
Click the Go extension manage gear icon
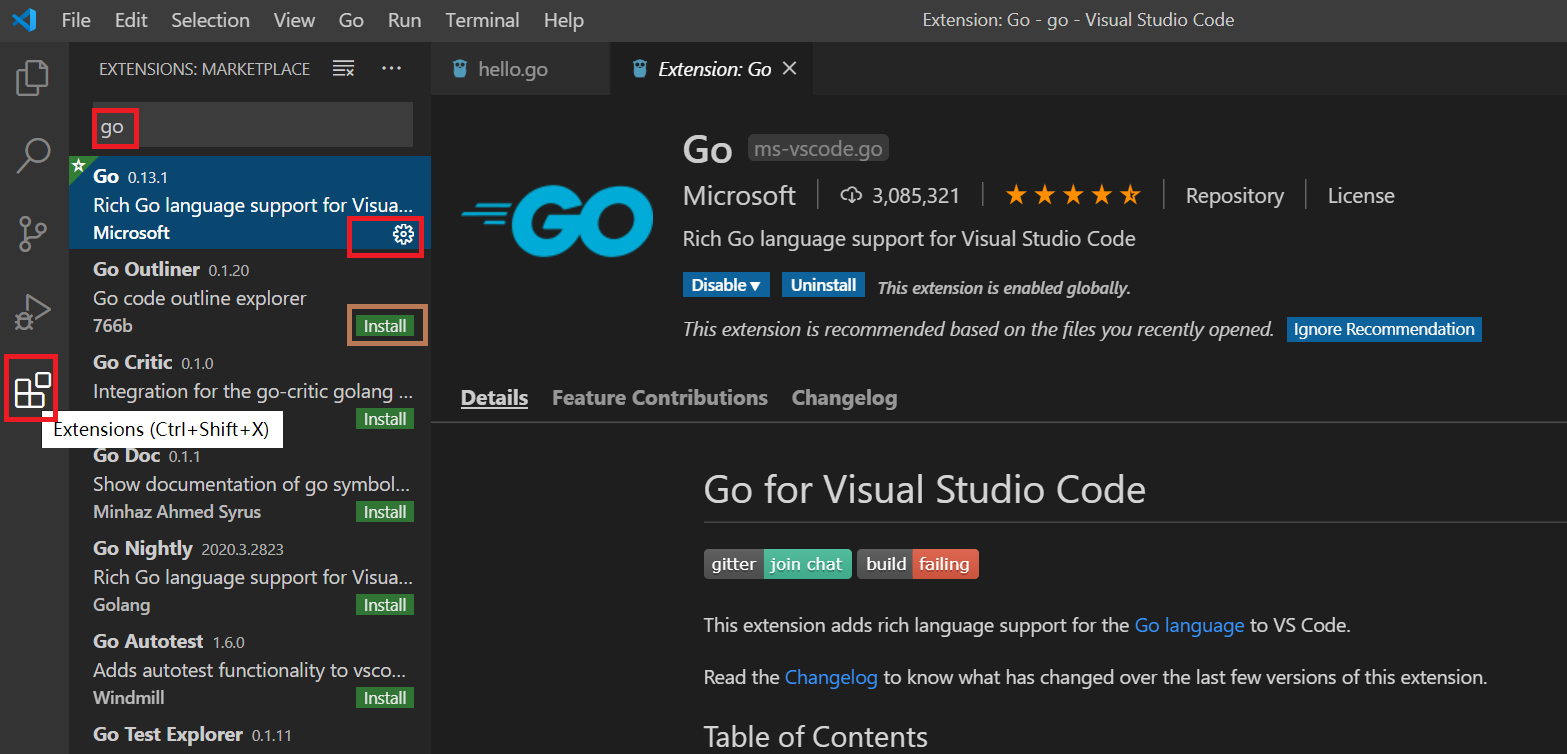[x=403, y=234]
